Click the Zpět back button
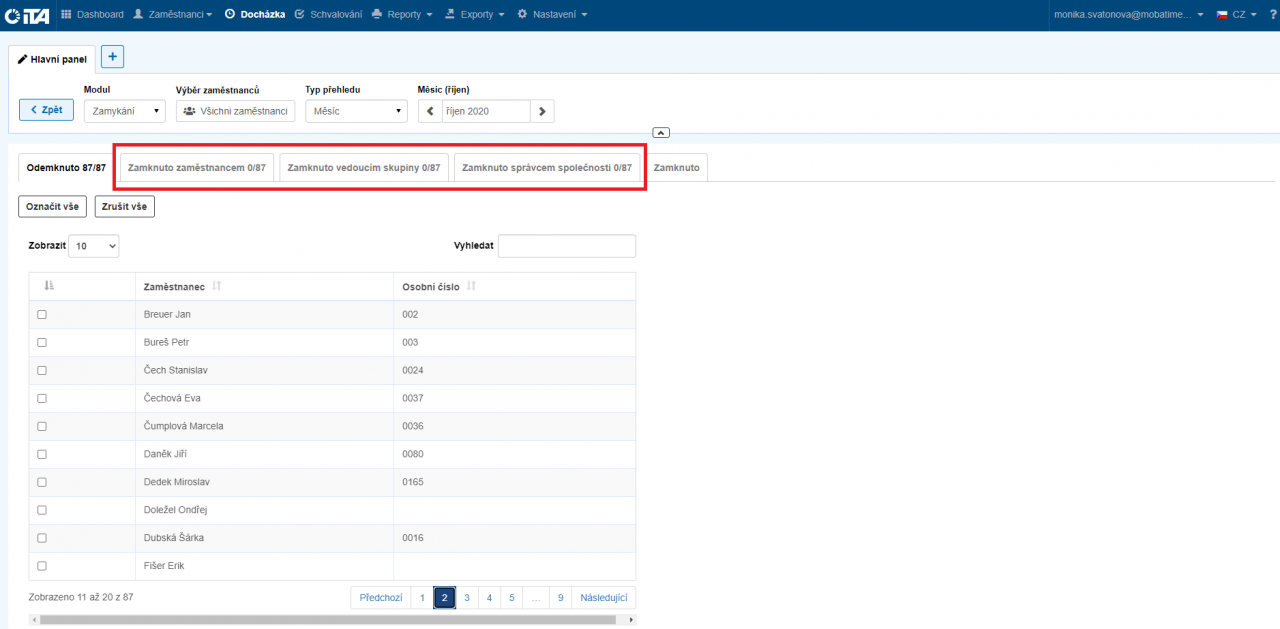Screen dimensions: 1280x629 point(46,110)
